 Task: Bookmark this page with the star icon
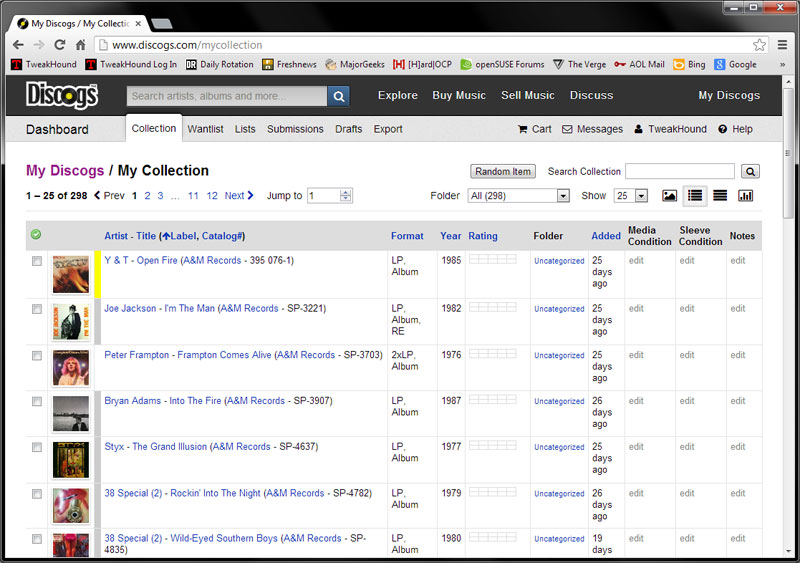[759, 45]
